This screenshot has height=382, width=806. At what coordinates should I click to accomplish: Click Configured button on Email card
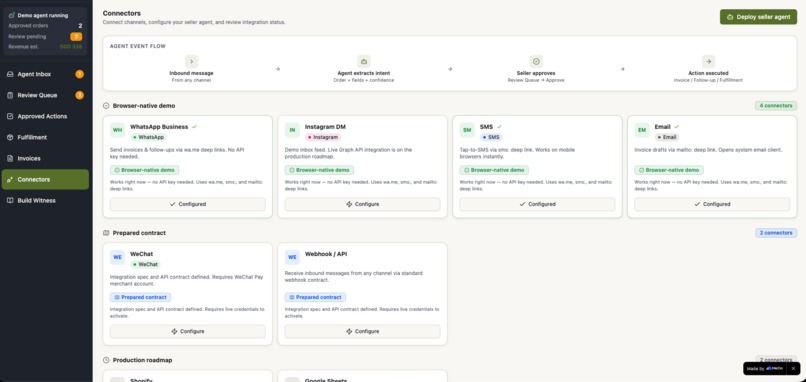click(712, 204)
